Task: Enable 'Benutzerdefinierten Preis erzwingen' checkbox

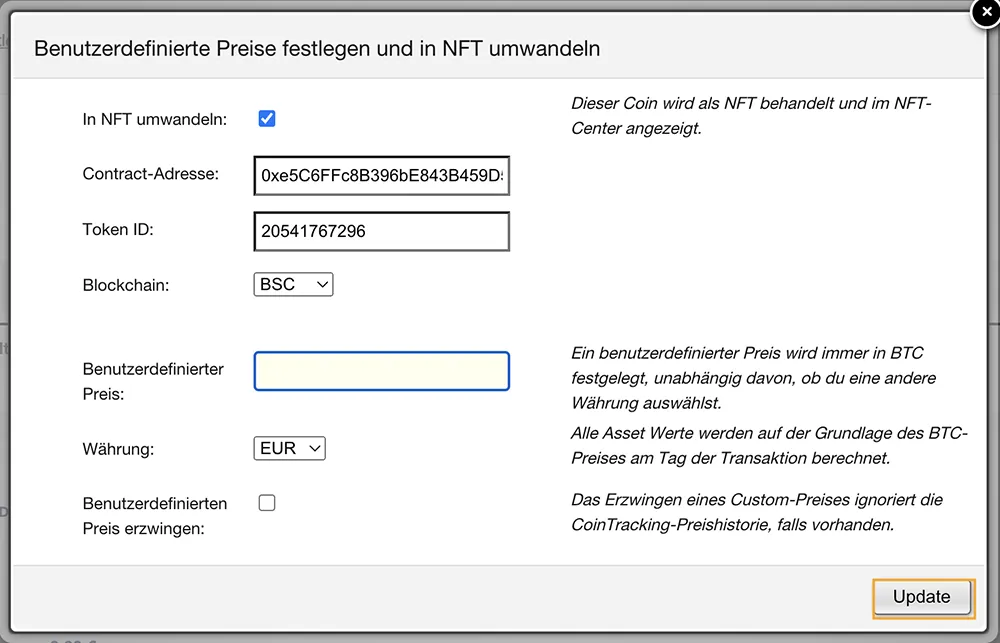Action: tap(267, 503)
